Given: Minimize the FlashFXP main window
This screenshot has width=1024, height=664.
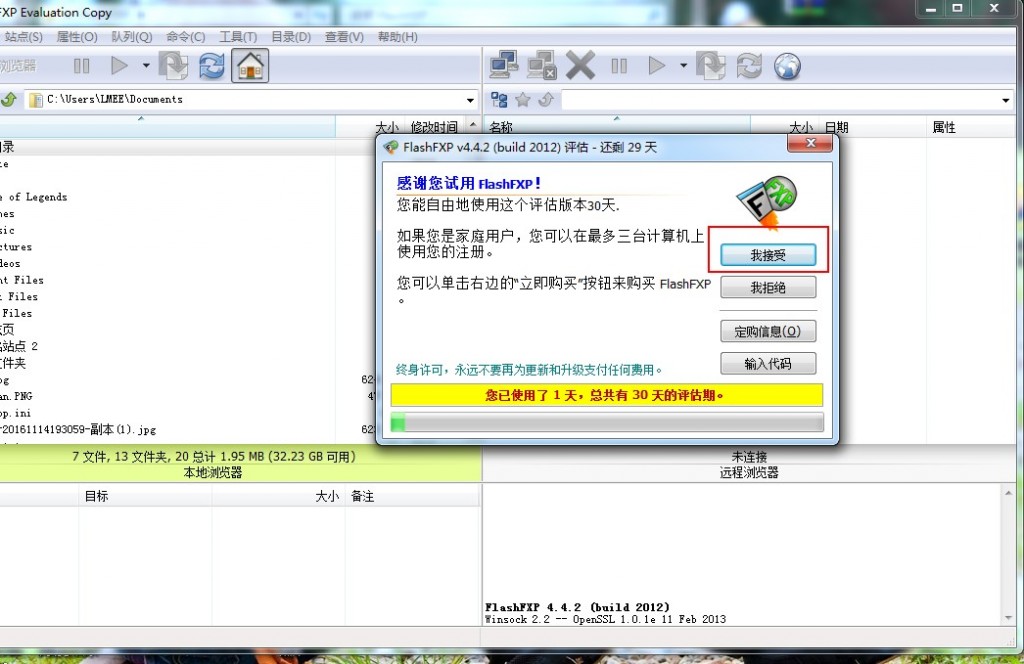Looking at the screenshot, I should [931, 8].
